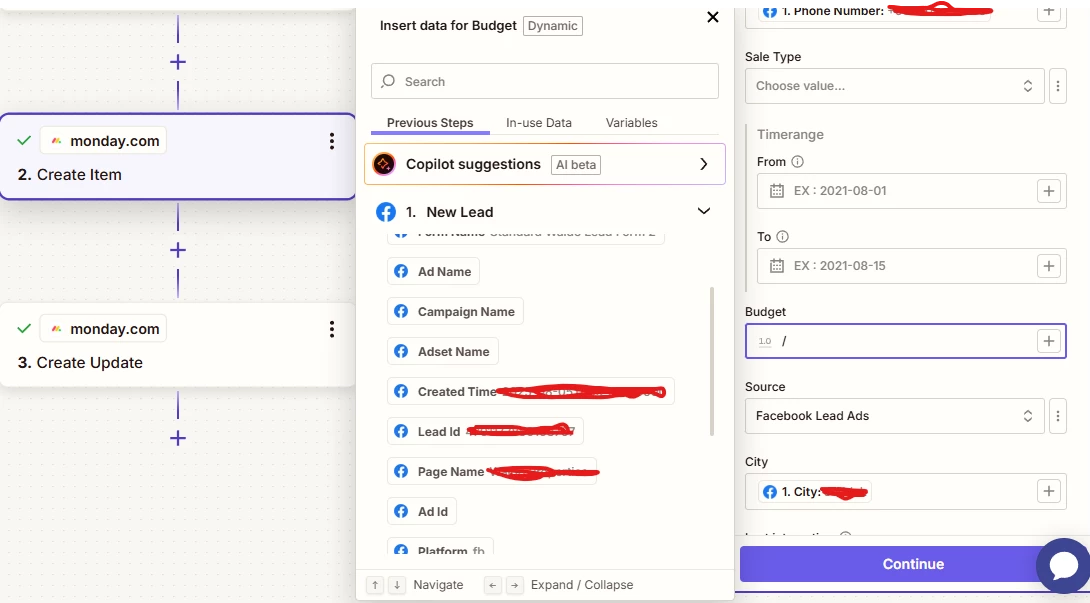1090x603 pixels.
Task: Close the Insert data panel
Action: [x=713, y=17]
